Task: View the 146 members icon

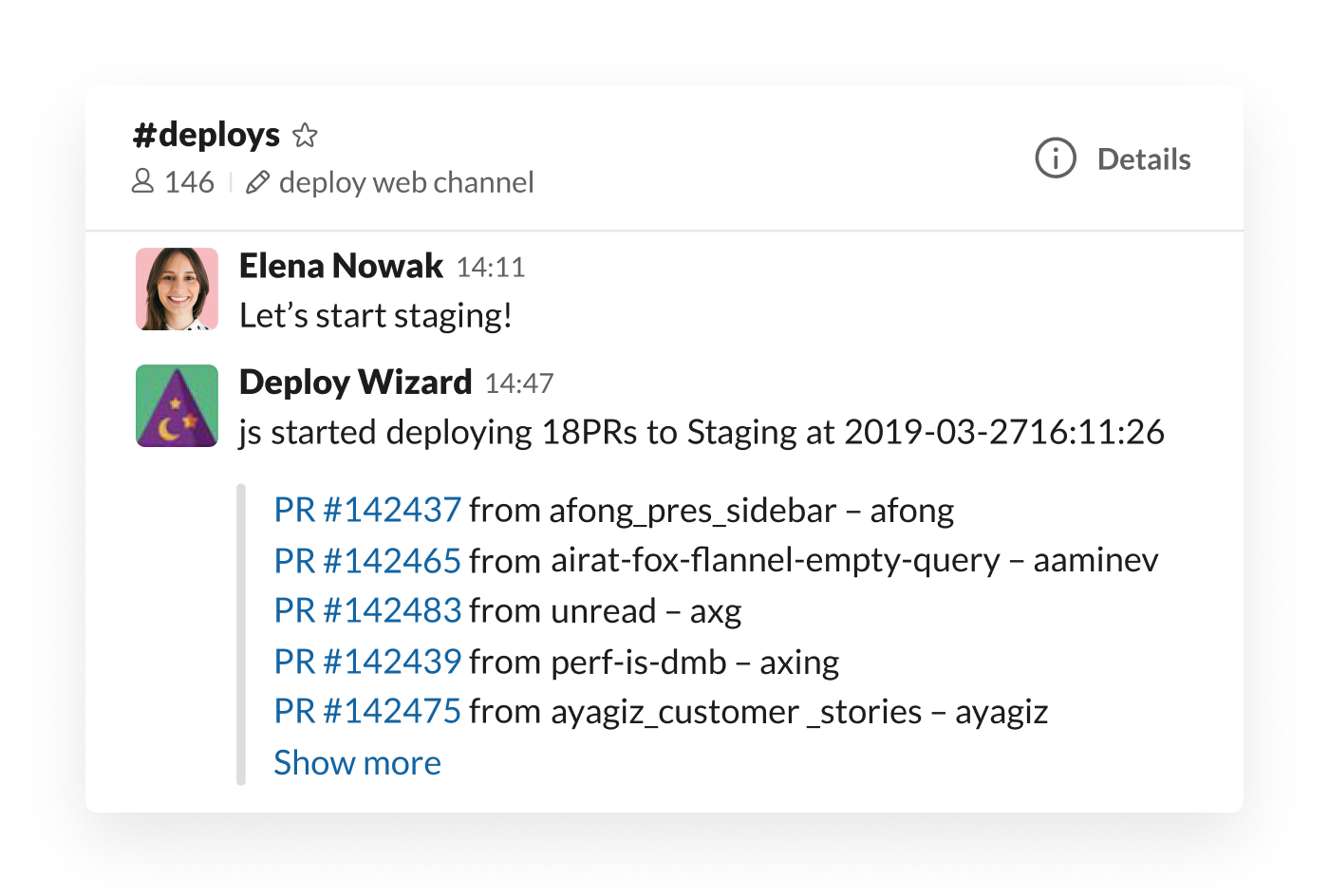Action: tap(142, 181)
